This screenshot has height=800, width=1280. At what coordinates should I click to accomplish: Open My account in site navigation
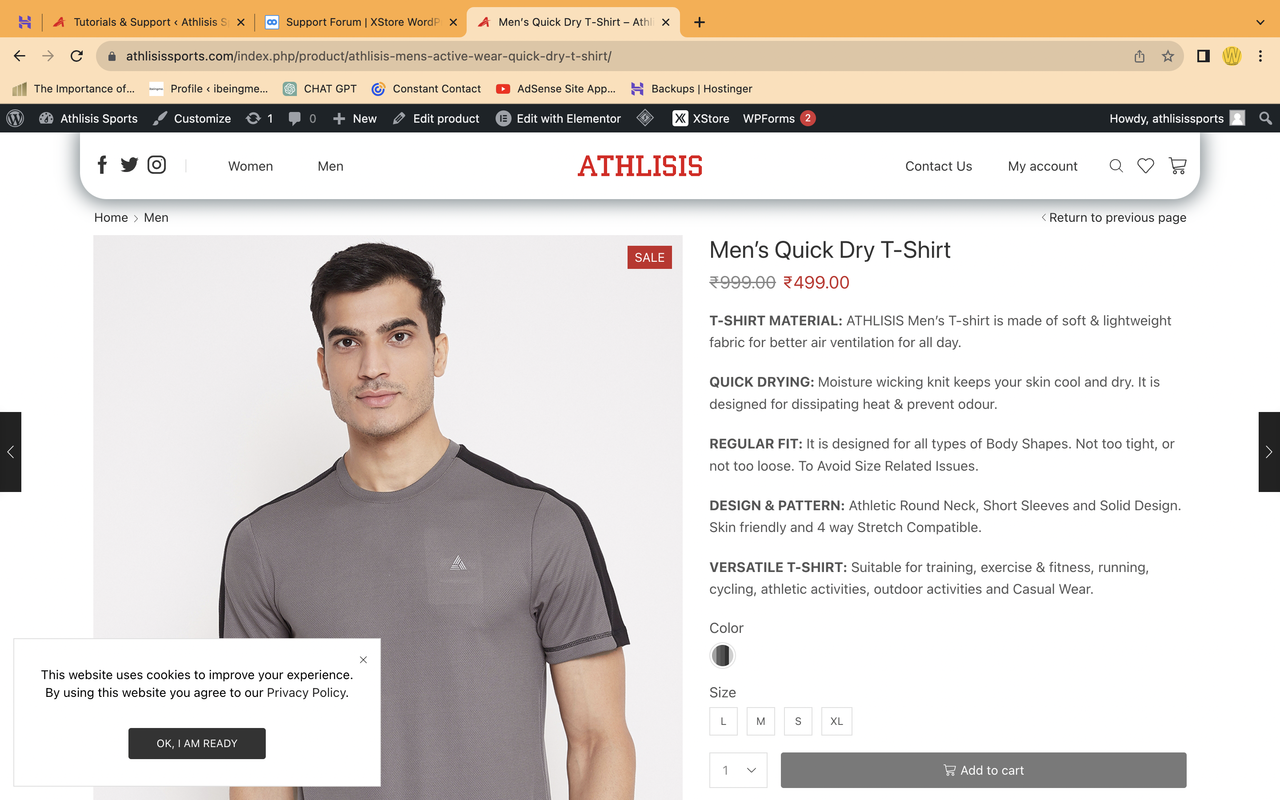[x=1043, y=166]
